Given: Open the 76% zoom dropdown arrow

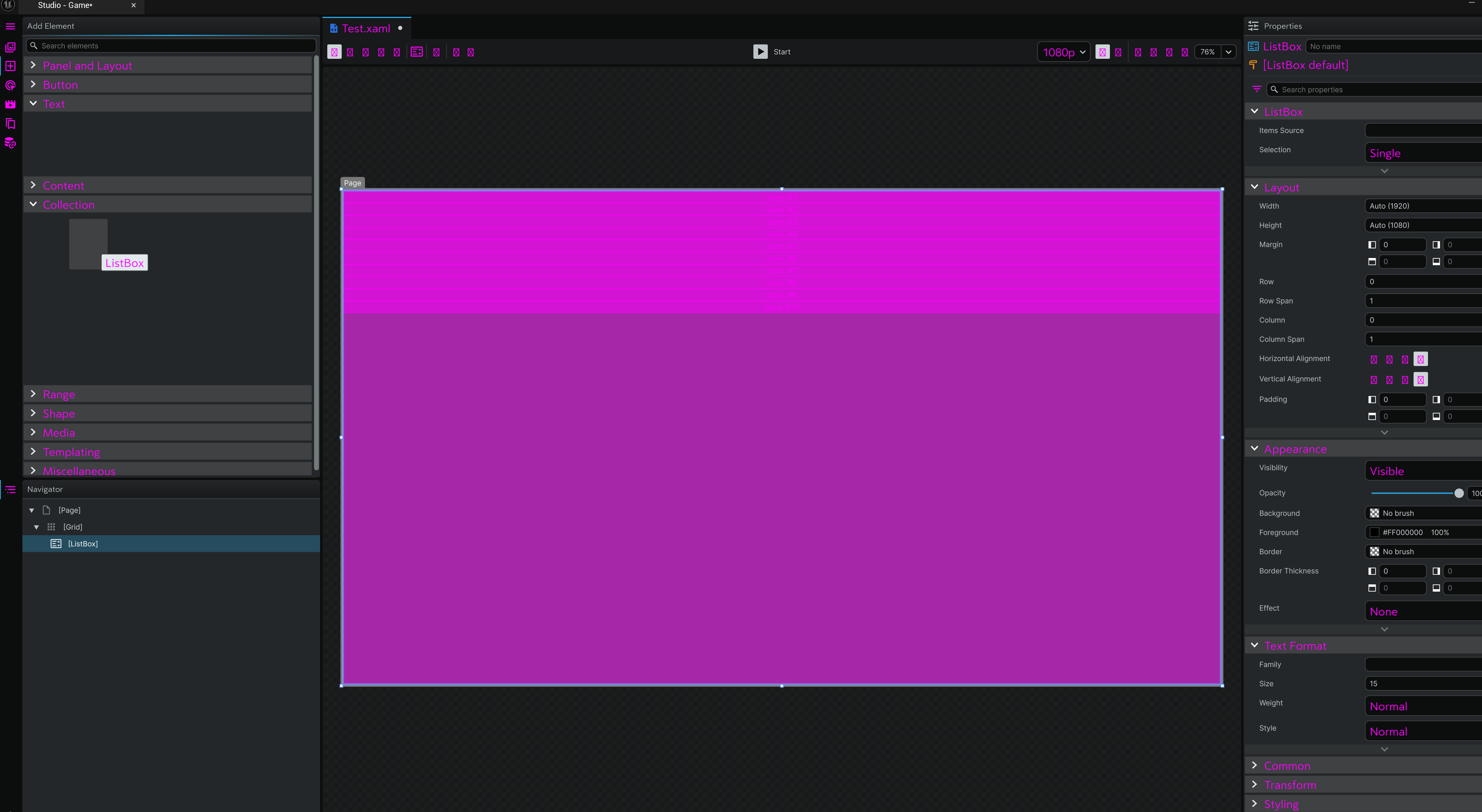Looking at the screenshot, I should [1228, 52].
